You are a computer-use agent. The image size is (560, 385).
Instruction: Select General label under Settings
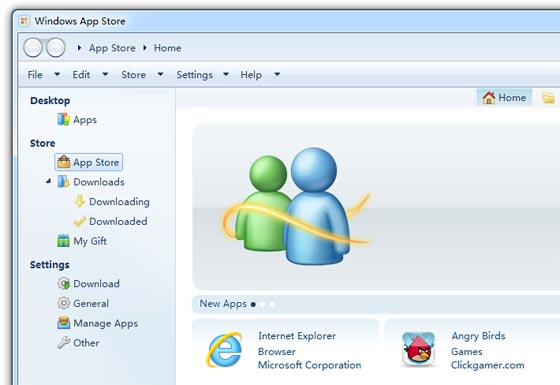pos(91,304)
